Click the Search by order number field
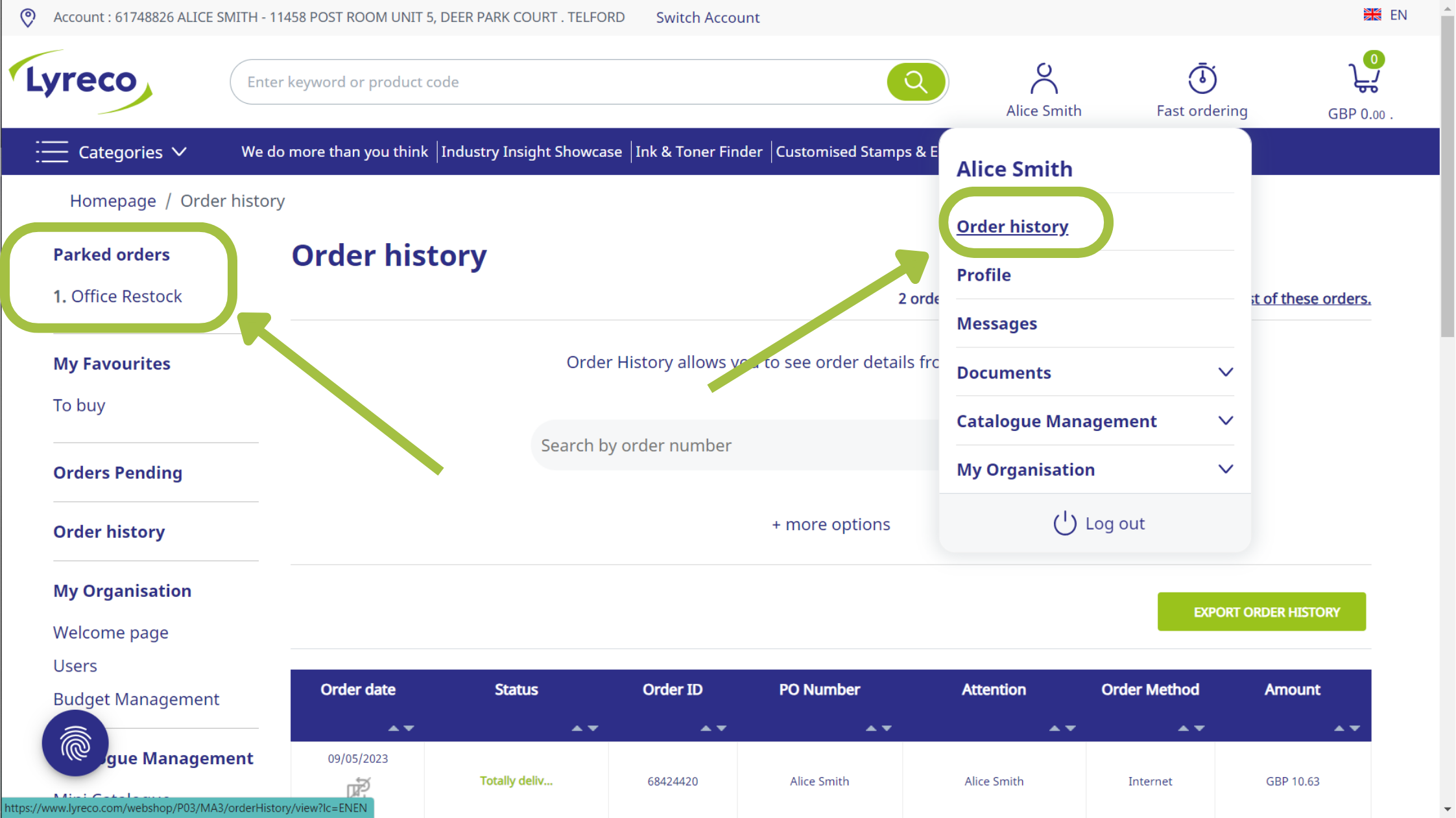The width and height of the screenshot is (1456, 818). (x=713, y=445)
